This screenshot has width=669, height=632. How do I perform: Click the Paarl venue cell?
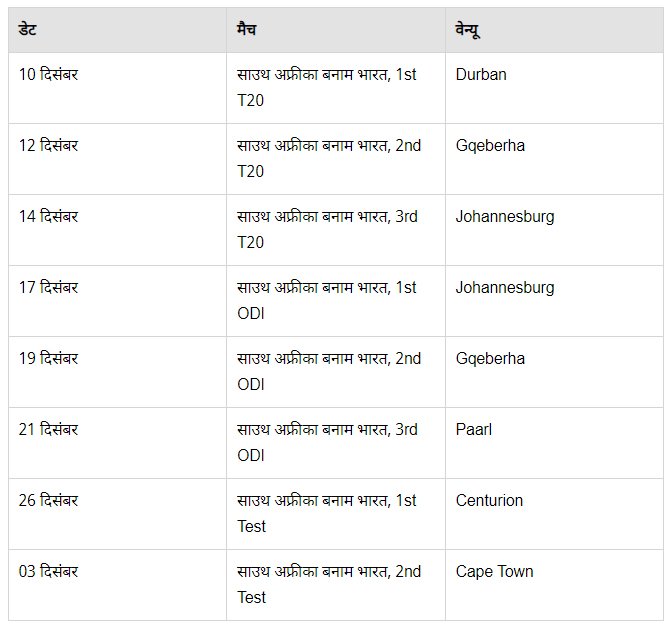pos(554,443)
